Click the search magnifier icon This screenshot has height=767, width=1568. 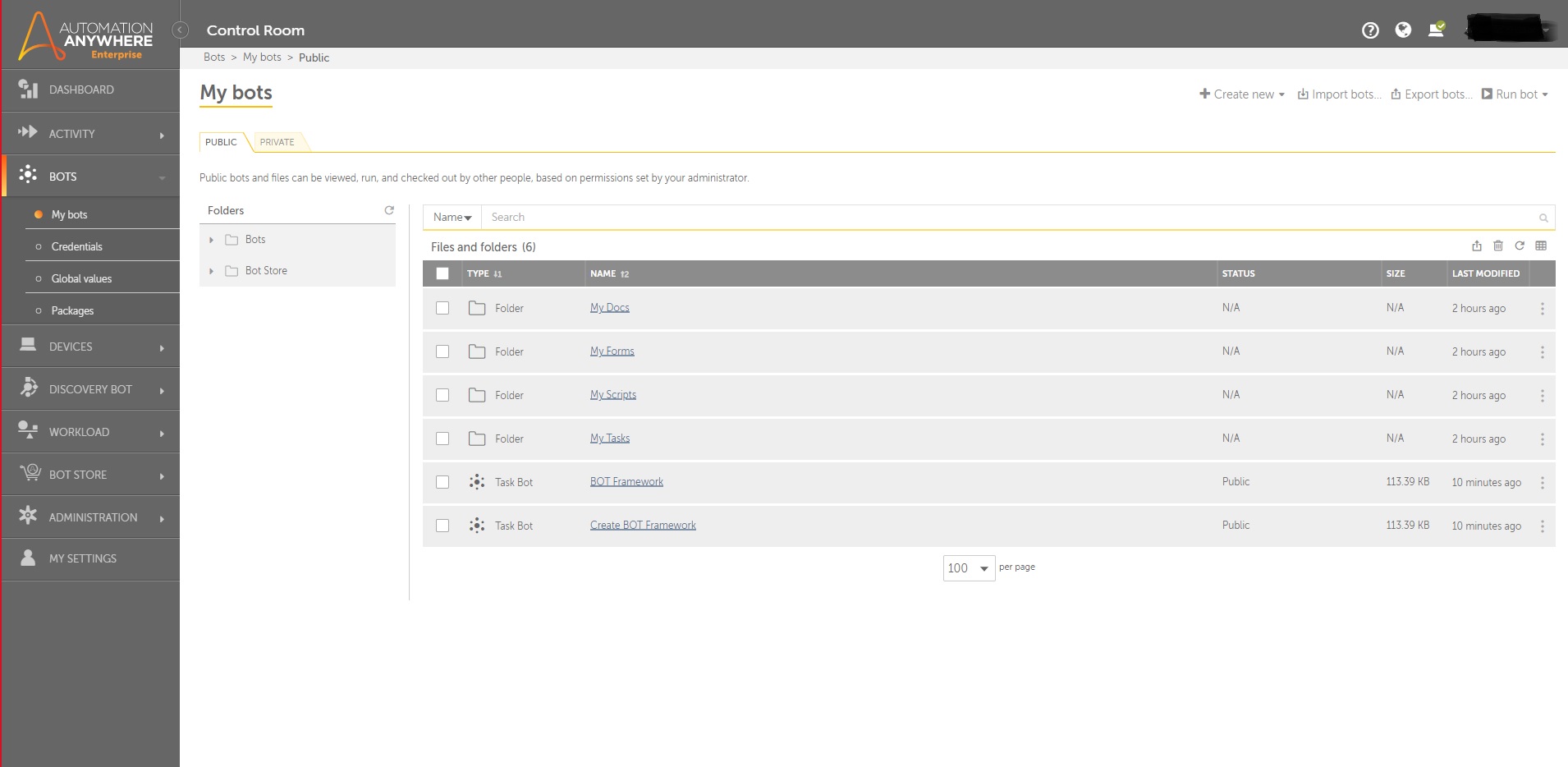[1543, 218]
